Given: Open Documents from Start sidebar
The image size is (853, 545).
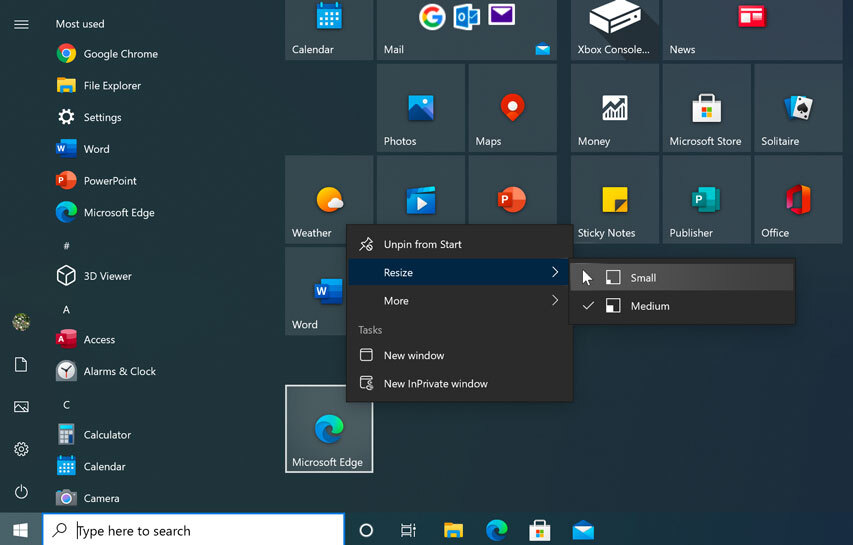Looking at the screenshot, I should click(x=21, y=364).
